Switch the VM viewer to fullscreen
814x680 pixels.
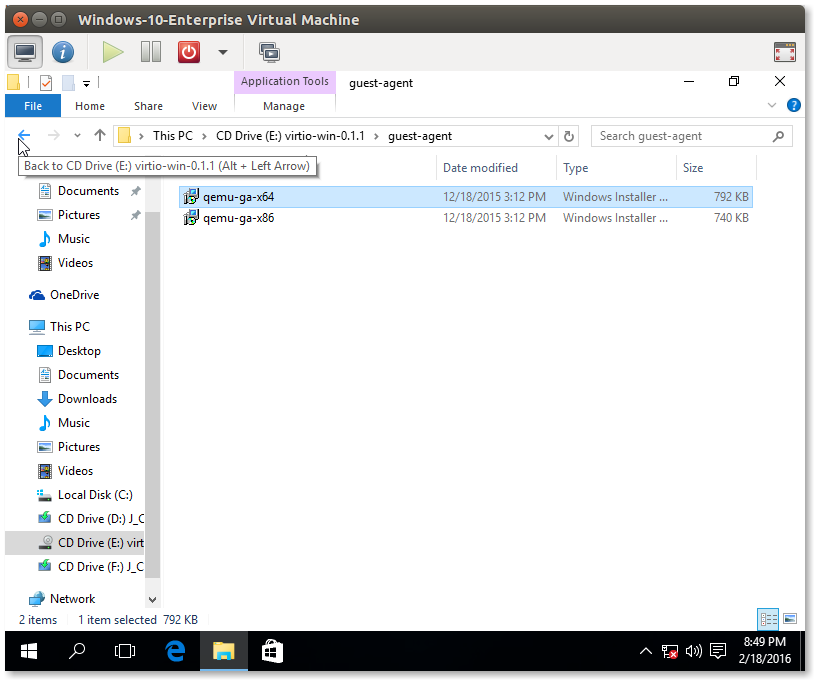pyautogui.click(x=784, y=52)
